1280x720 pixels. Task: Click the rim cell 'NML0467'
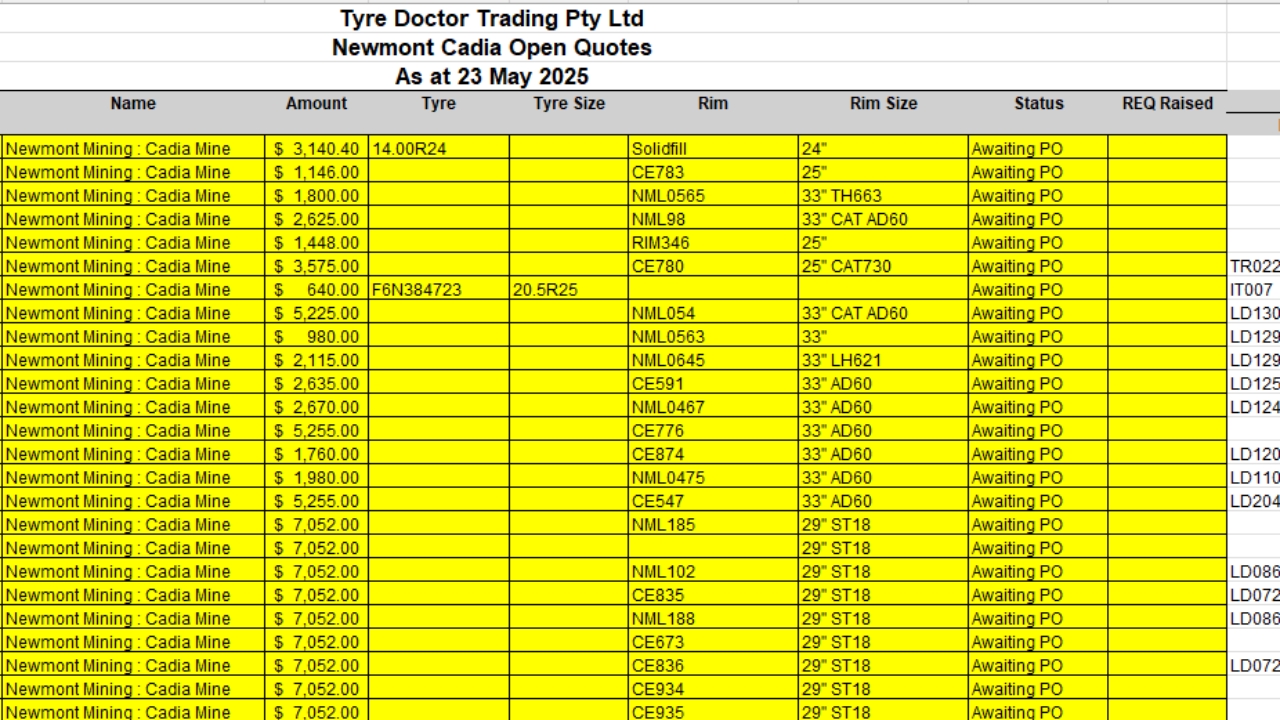713,407
